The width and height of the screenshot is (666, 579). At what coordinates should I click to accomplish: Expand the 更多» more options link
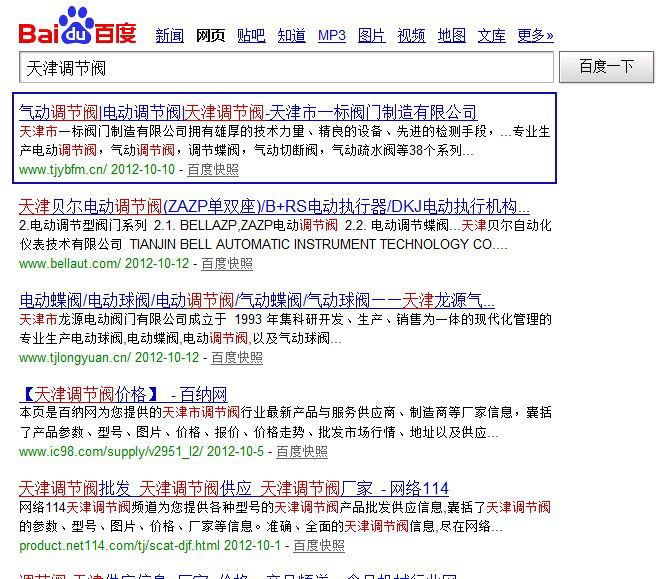coord(535,36)
